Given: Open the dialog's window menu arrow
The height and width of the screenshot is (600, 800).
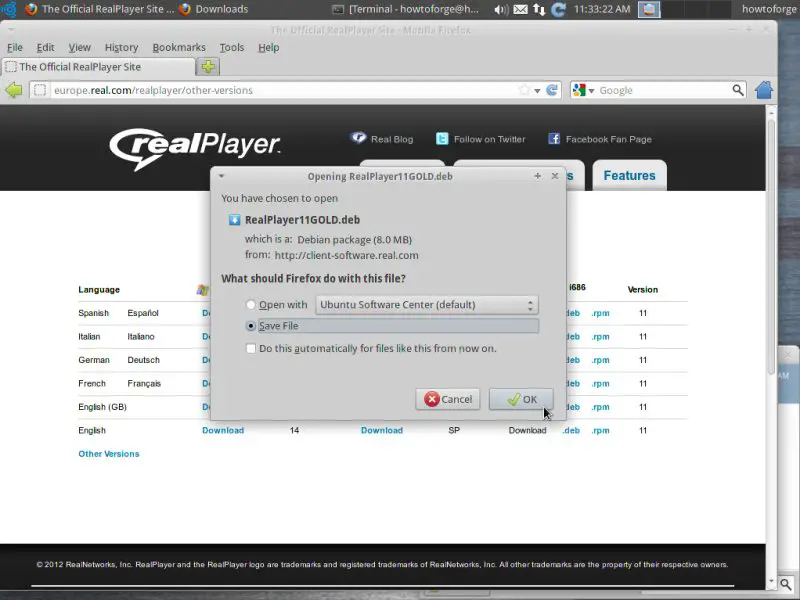Looking at the screenshot, I should pos(221,176).
